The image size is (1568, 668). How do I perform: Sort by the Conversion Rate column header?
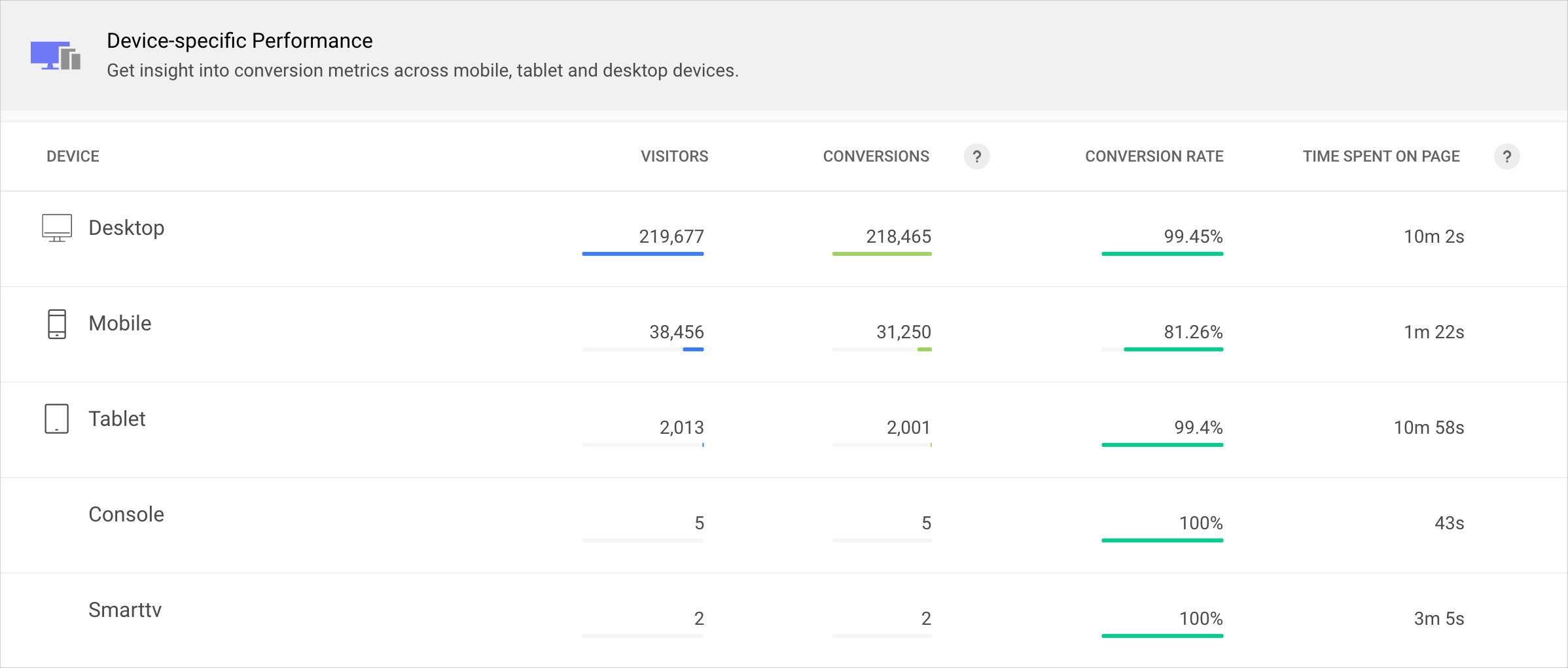(1154, 156)
